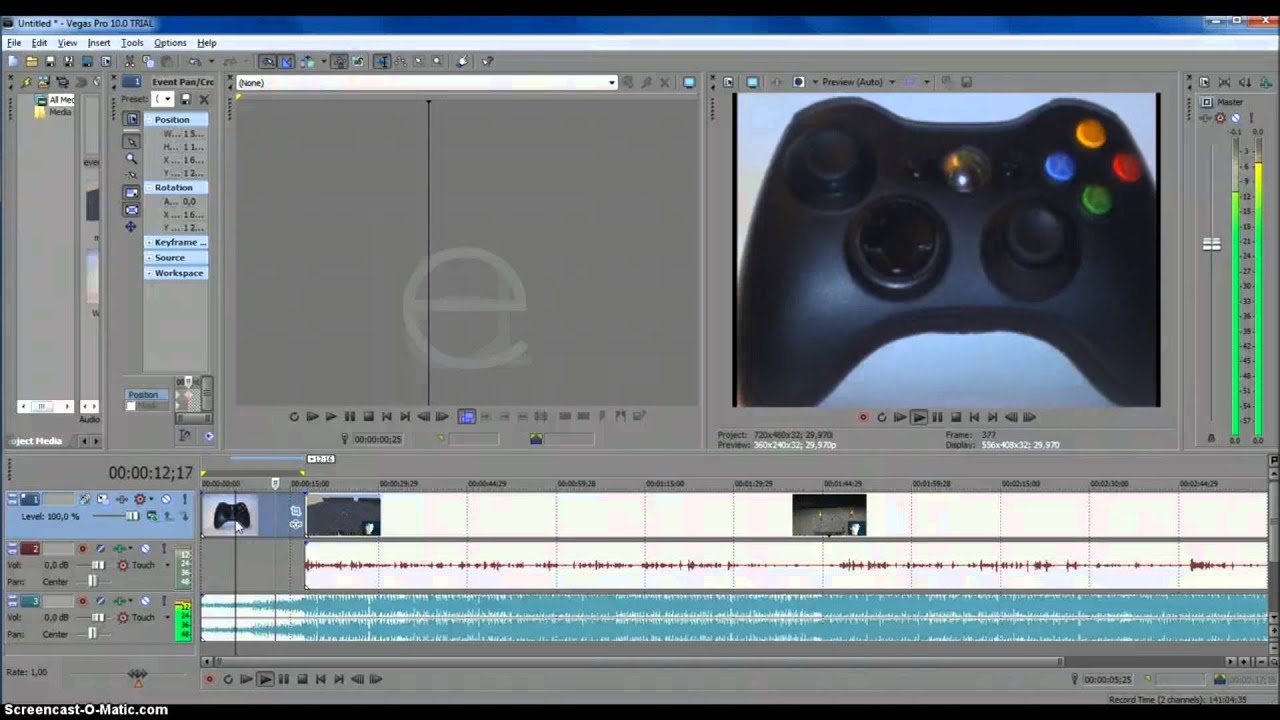Open Master bus FX gear icon
The width and height of the screenshot is (1280, 720).
1219,118
